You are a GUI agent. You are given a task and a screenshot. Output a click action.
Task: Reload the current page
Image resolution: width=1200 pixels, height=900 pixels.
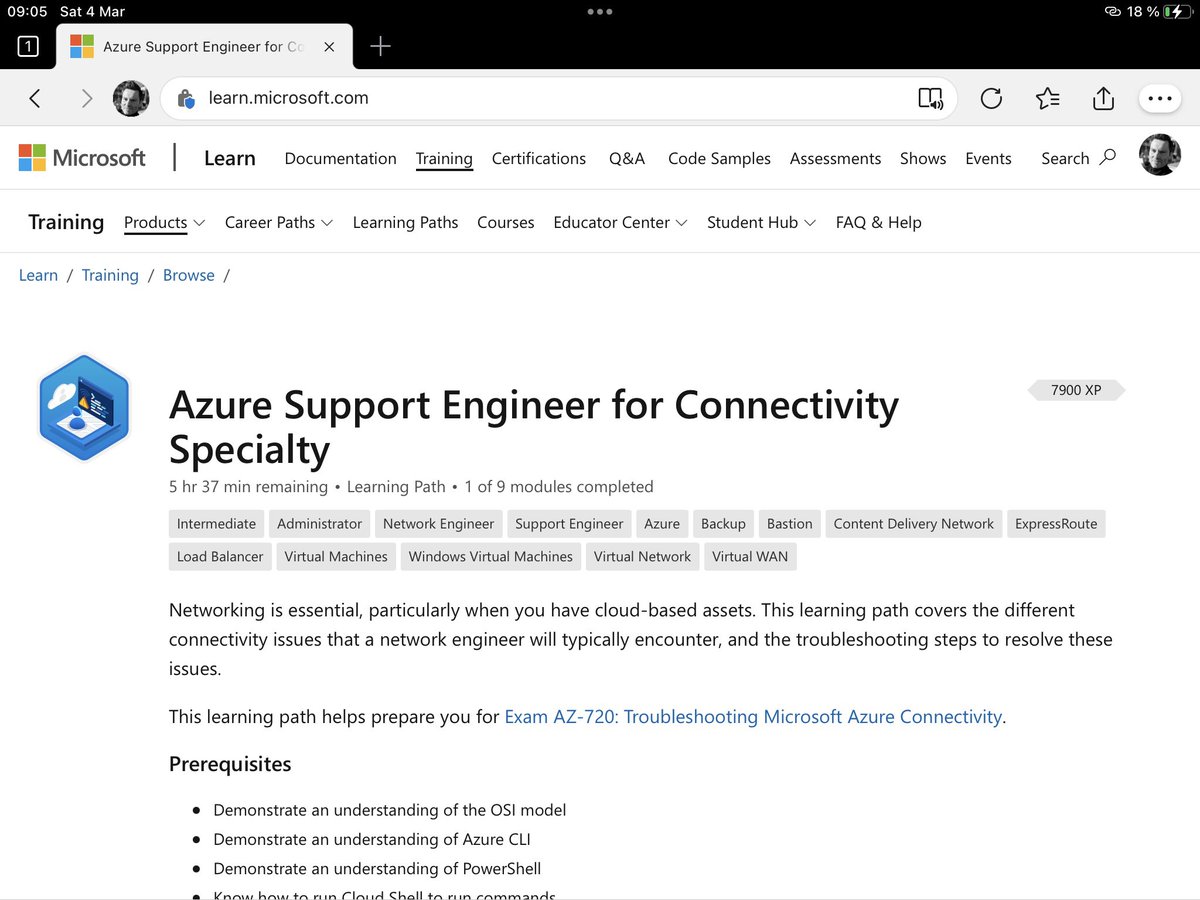point(991,98)
